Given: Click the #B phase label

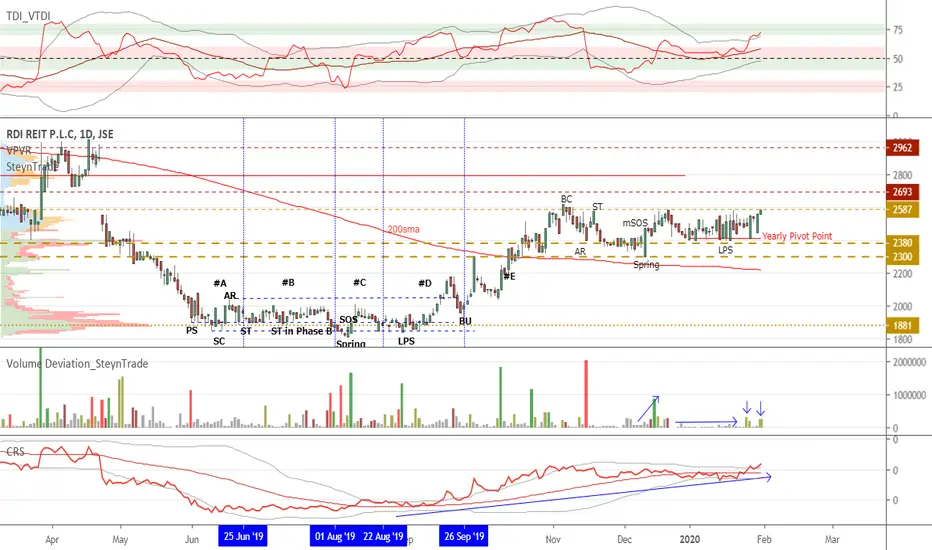Looking at the screenshot, I should click(288, 282).
